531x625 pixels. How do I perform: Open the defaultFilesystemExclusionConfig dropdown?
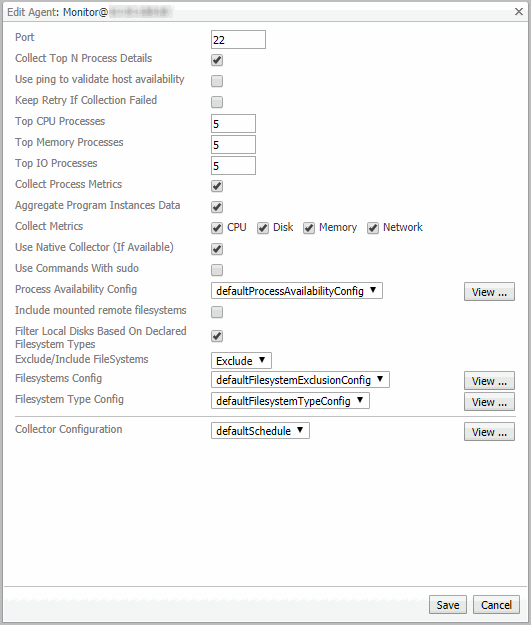tap(300, 379)
